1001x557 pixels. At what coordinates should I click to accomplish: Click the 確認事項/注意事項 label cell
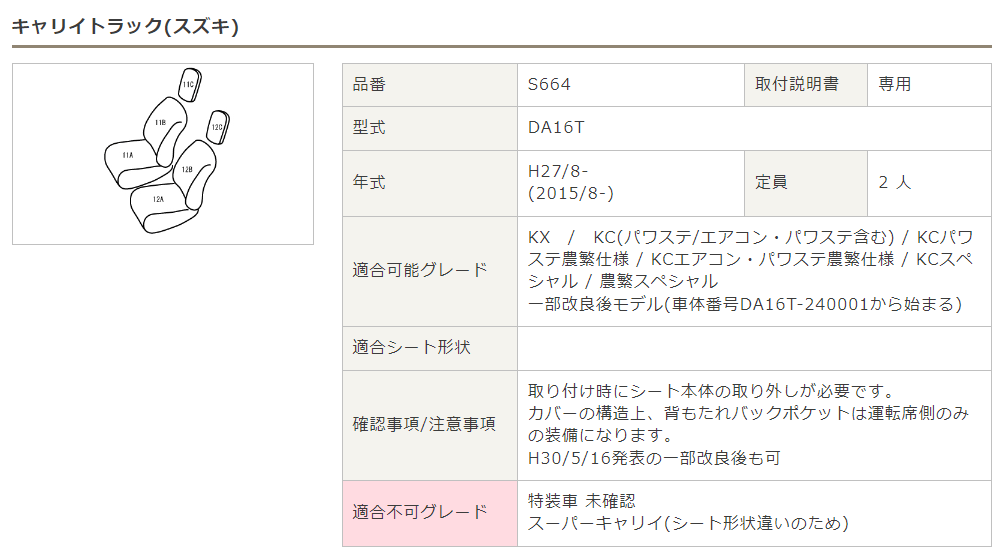tap(430, 426)
